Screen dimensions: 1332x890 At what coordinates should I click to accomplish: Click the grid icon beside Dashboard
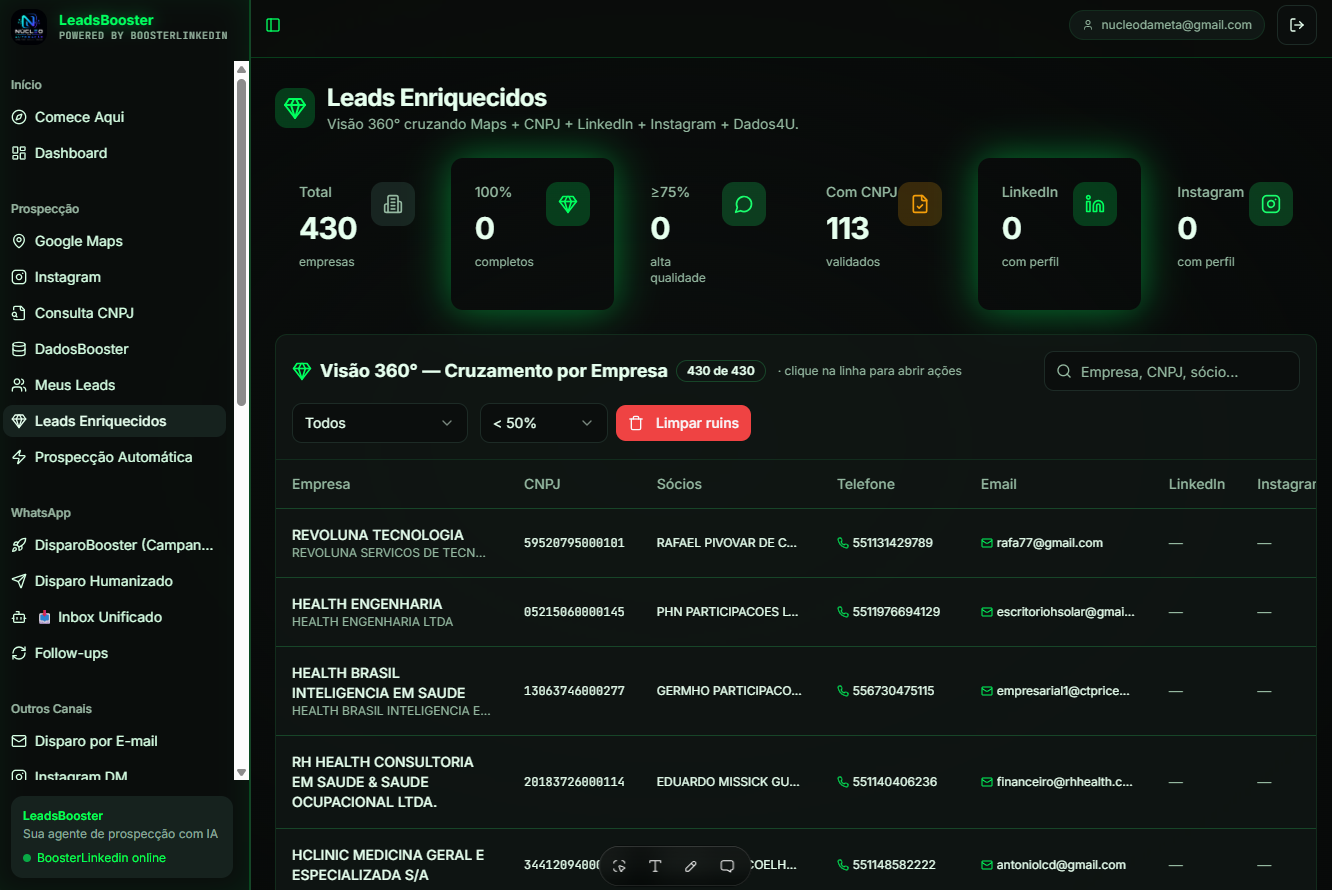click(x=18, y=153)
